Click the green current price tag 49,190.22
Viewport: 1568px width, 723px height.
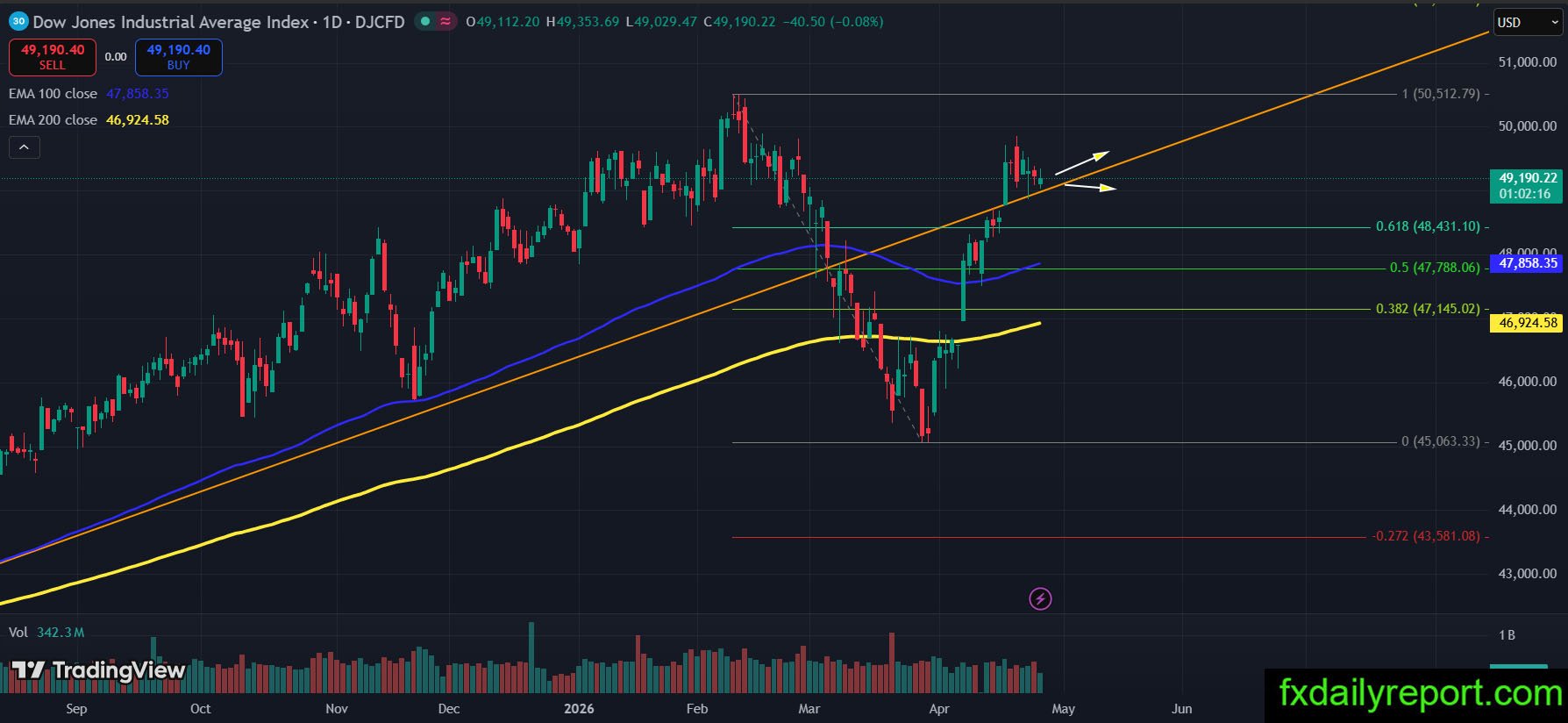[1528, 178]
